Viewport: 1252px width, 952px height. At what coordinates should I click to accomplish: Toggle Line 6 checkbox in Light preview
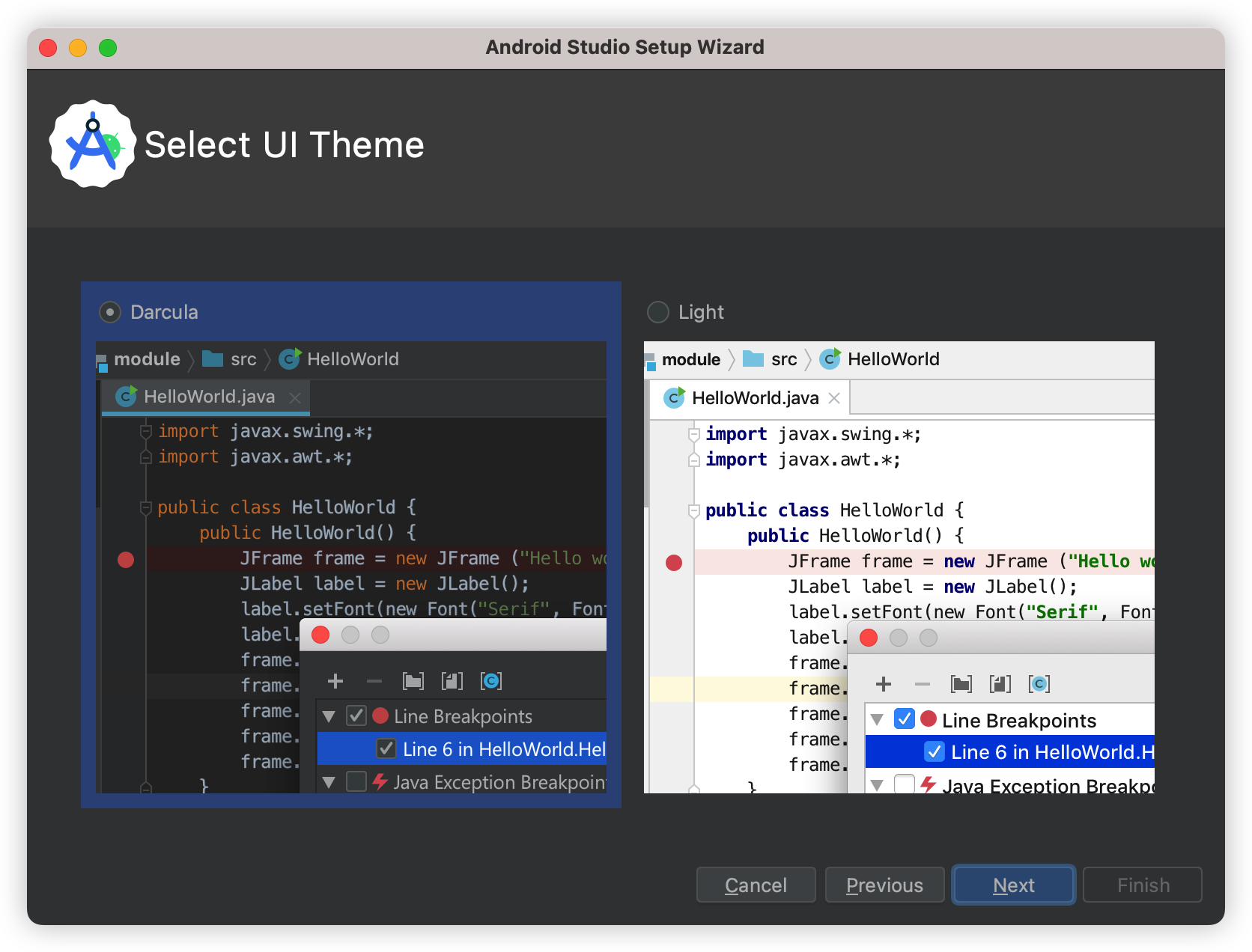tap(935, 751)
